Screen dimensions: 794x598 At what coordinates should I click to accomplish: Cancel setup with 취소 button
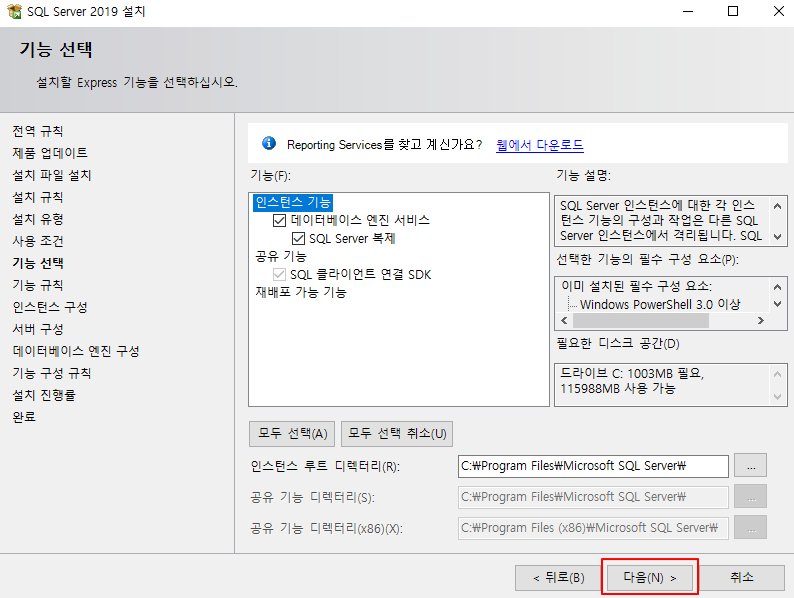pyautogui.click(x=742, y=578)
